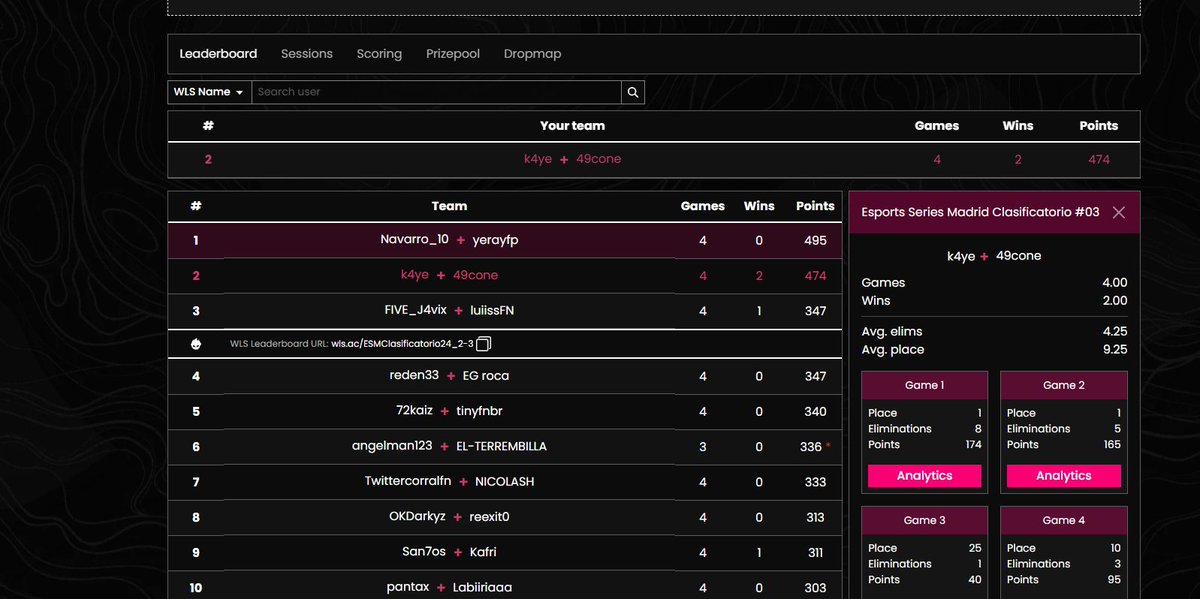Click the Game 3 card header
The width and height of the screenshot is (1200, 599).
pos(924,520)
